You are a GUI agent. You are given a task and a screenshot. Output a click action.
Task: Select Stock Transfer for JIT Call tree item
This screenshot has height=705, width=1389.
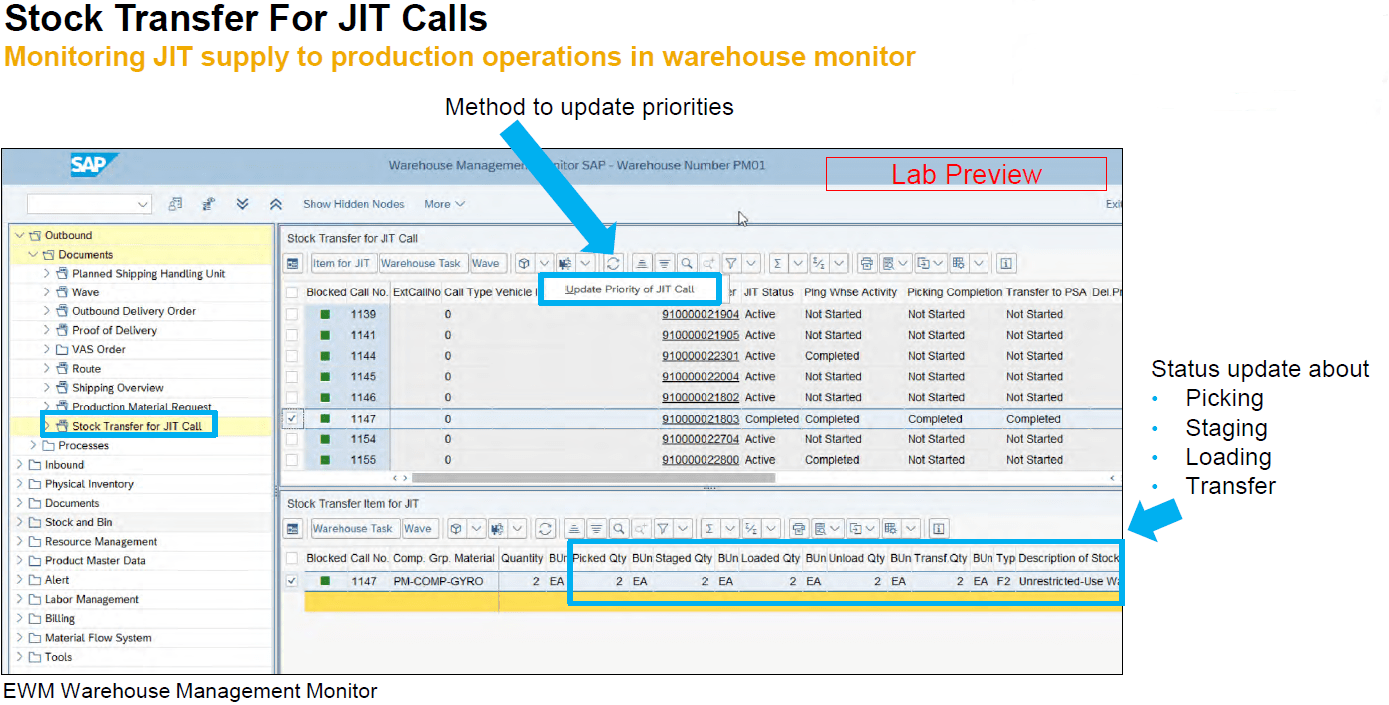click(x=137, y=426)
